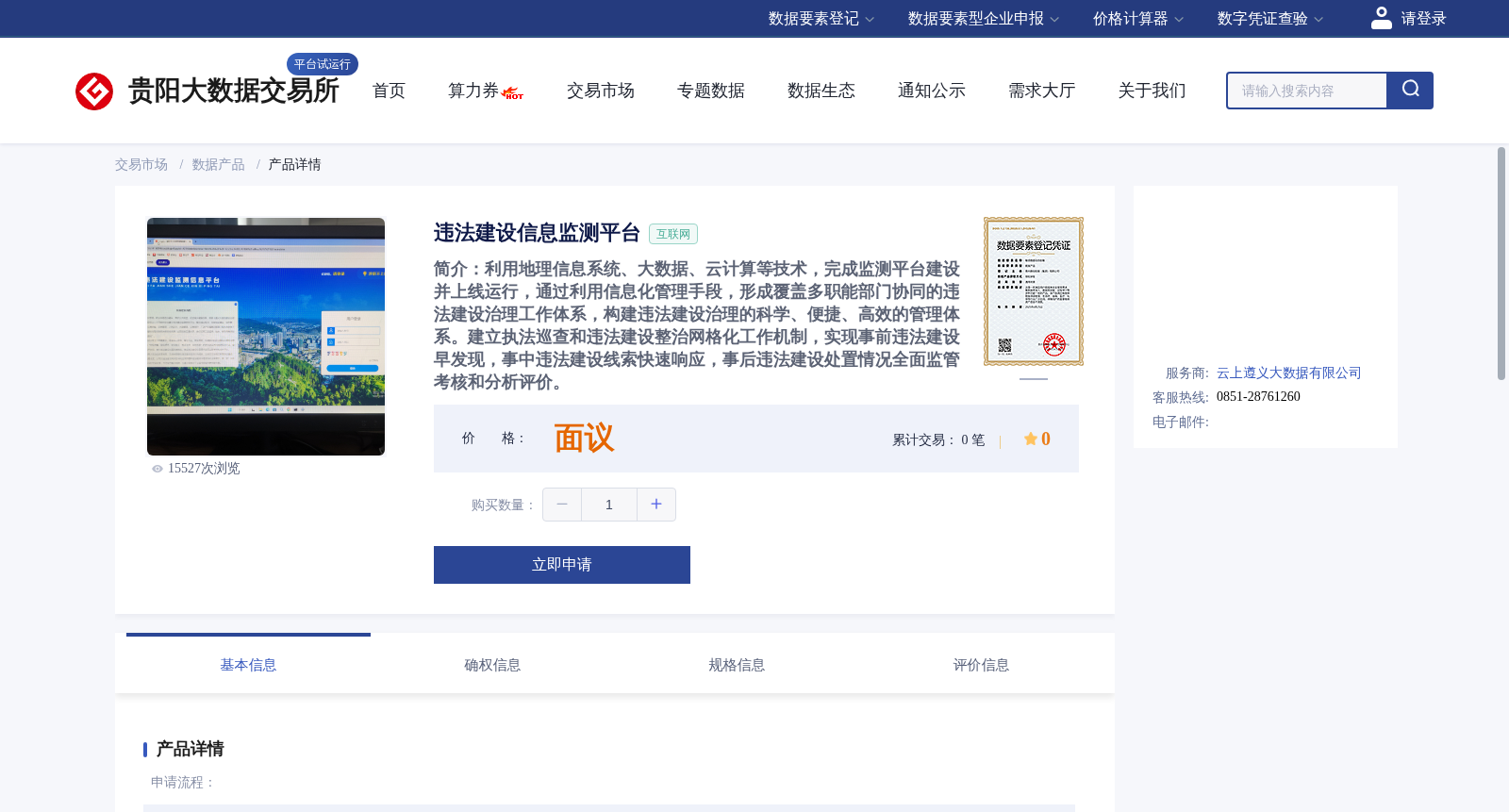Decrease purchase quantity with minus button

click(562, 505)
